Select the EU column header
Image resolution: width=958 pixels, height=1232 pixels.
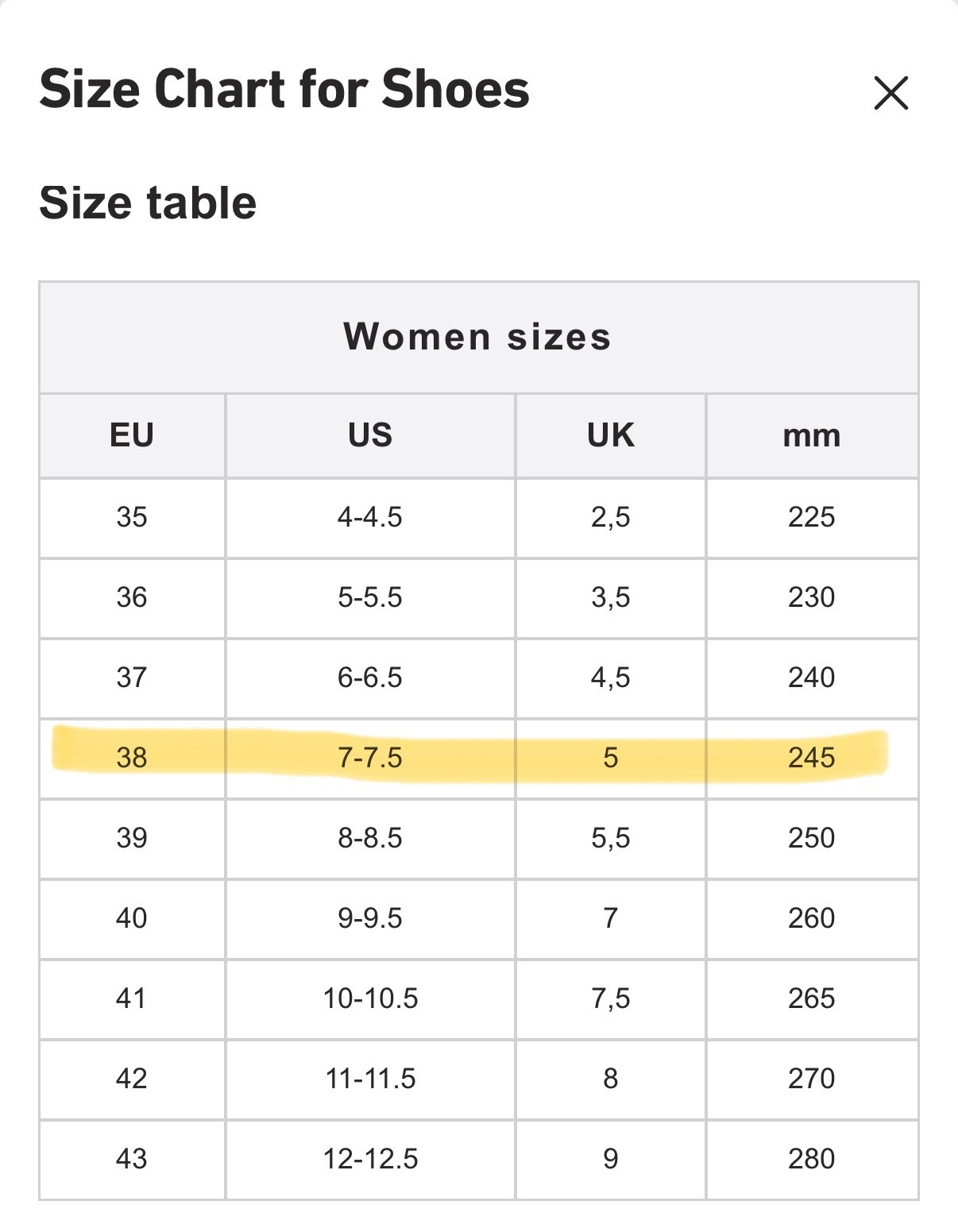coord(132,435)
